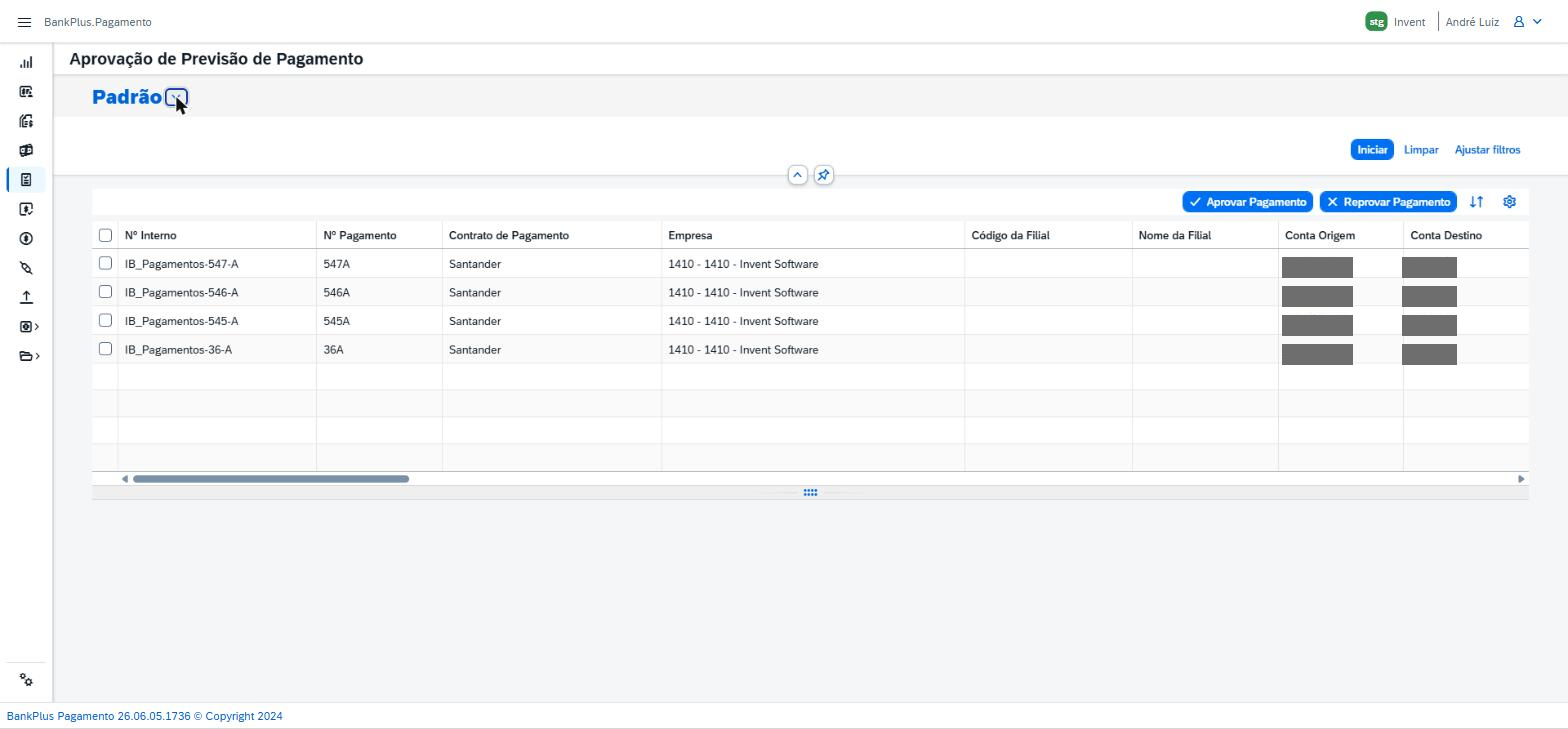This screenshot has height=729, width=1568.
Task: Open the André Luiz user menu
Action: pyautogui.click(x=1495, y=22)
